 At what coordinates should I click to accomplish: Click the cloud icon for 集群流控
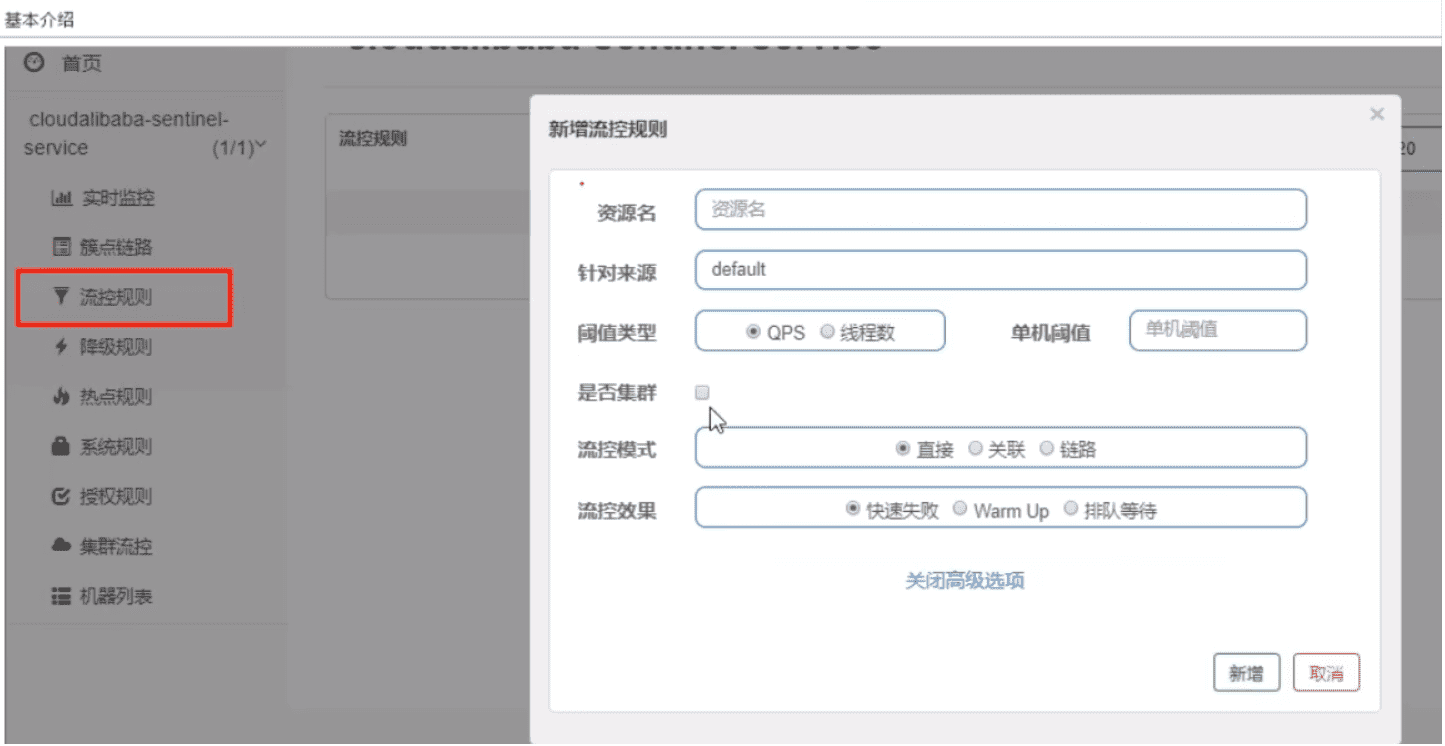61,546
